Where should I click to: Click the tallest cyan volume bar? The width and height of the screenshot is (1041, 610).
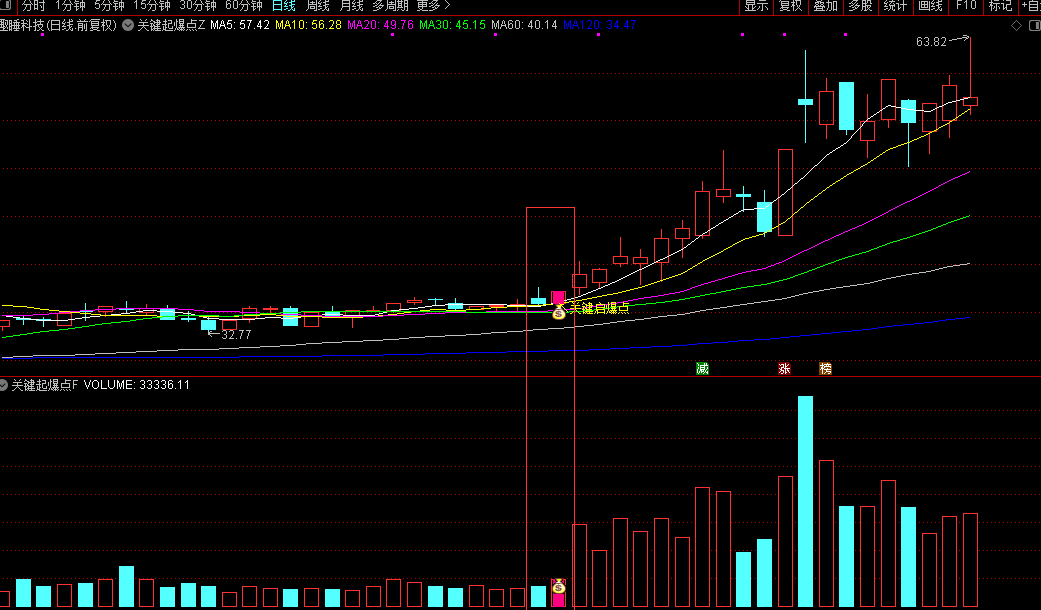pyautogui.click(x=805, y=501)
